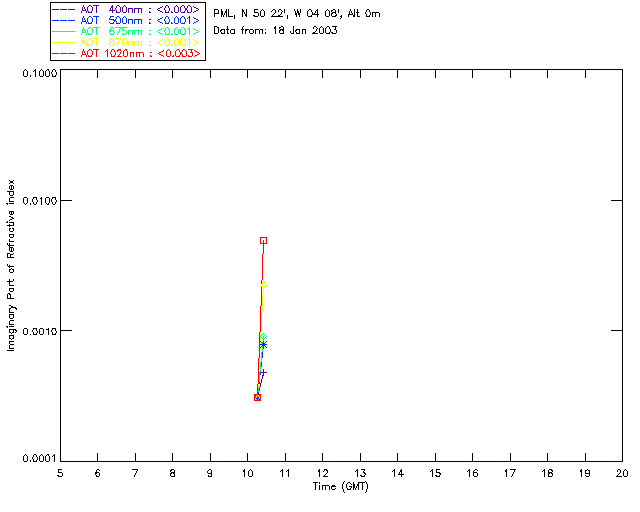Select the yellow triangle data marker

[264, 284]
